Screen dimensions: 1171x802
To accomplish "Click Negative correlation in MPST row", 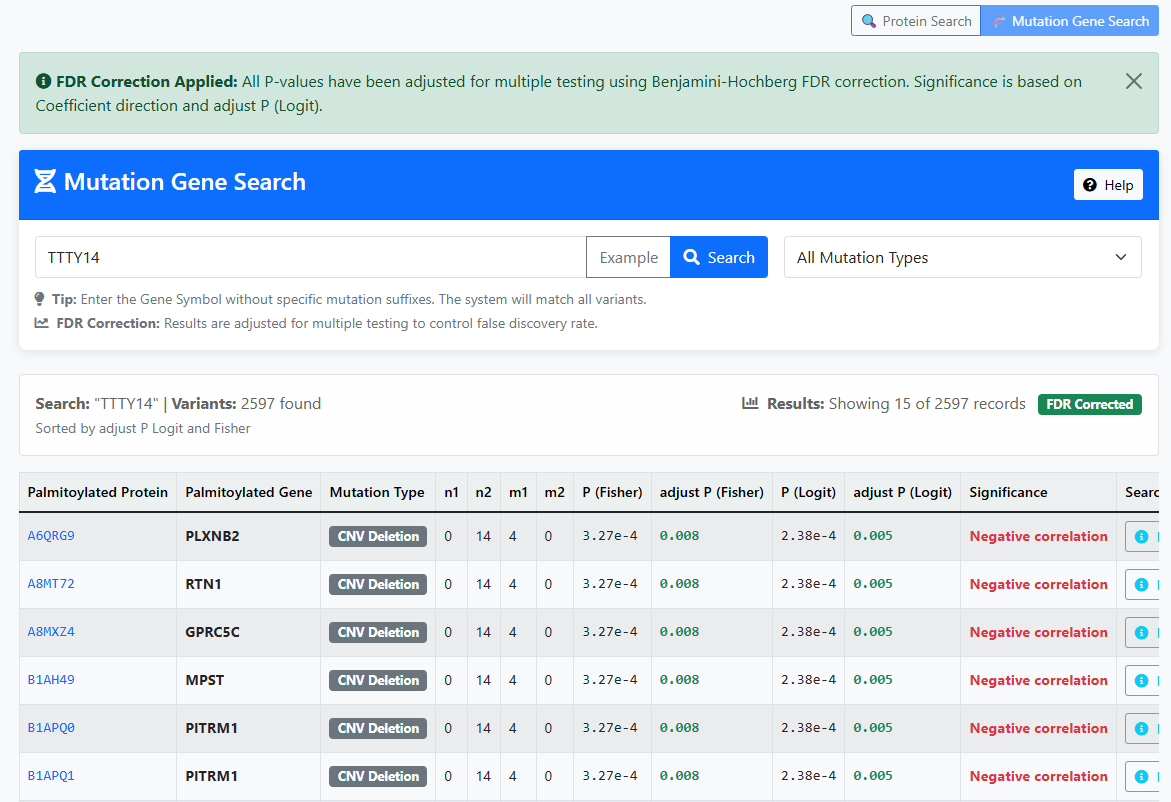I will click(1038, 680).
